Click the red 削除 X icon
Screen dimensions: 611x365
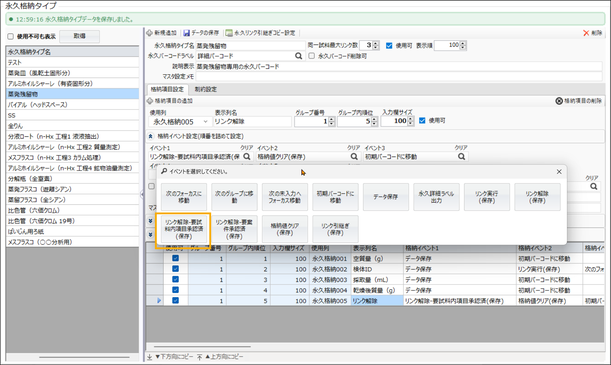pyautogui.click(x=586, y=33)
